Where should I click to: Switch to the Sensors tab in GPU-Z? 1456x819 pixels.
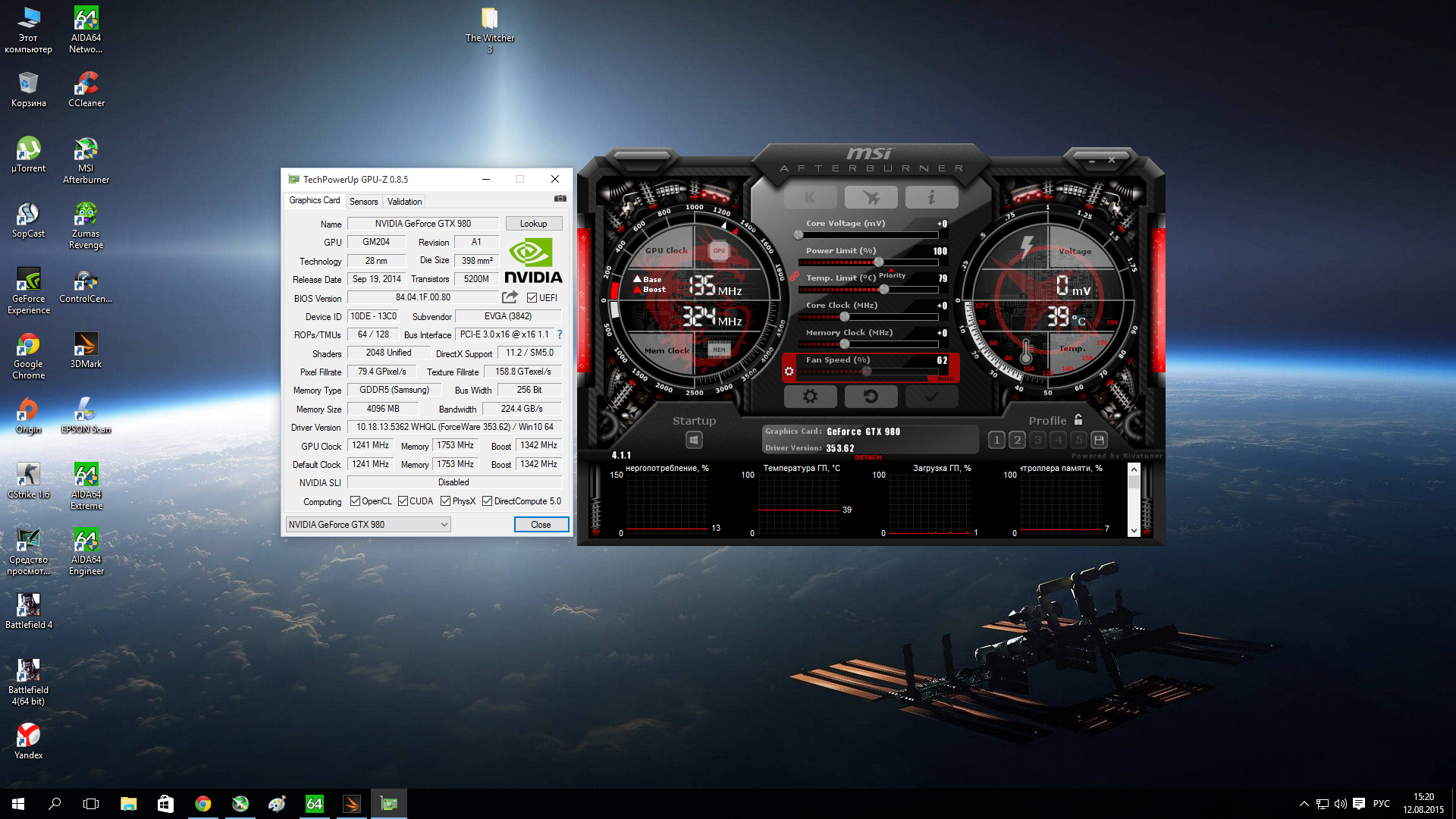pos(363,202)
